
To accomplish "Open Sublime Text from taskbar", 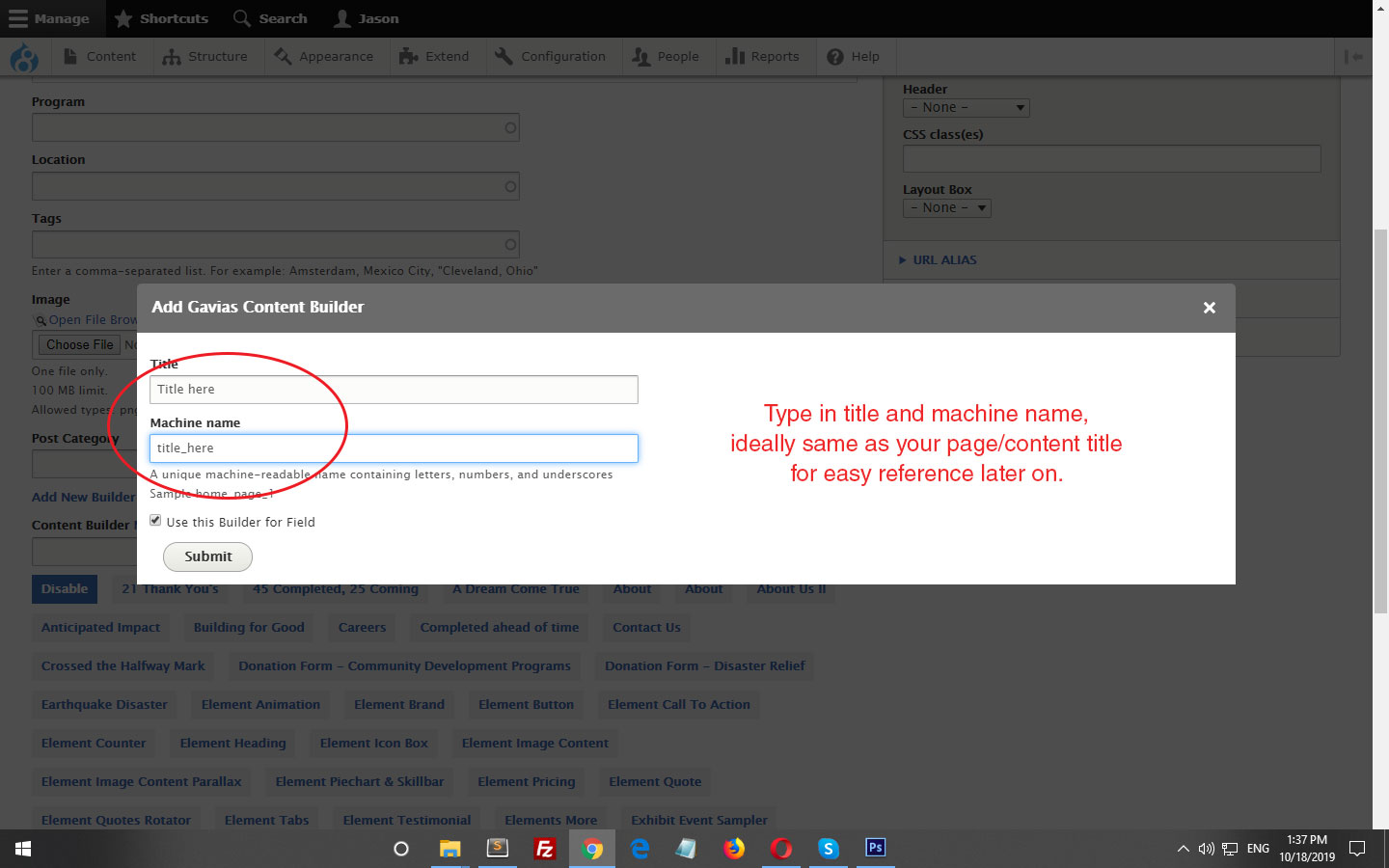I will 498,849.
